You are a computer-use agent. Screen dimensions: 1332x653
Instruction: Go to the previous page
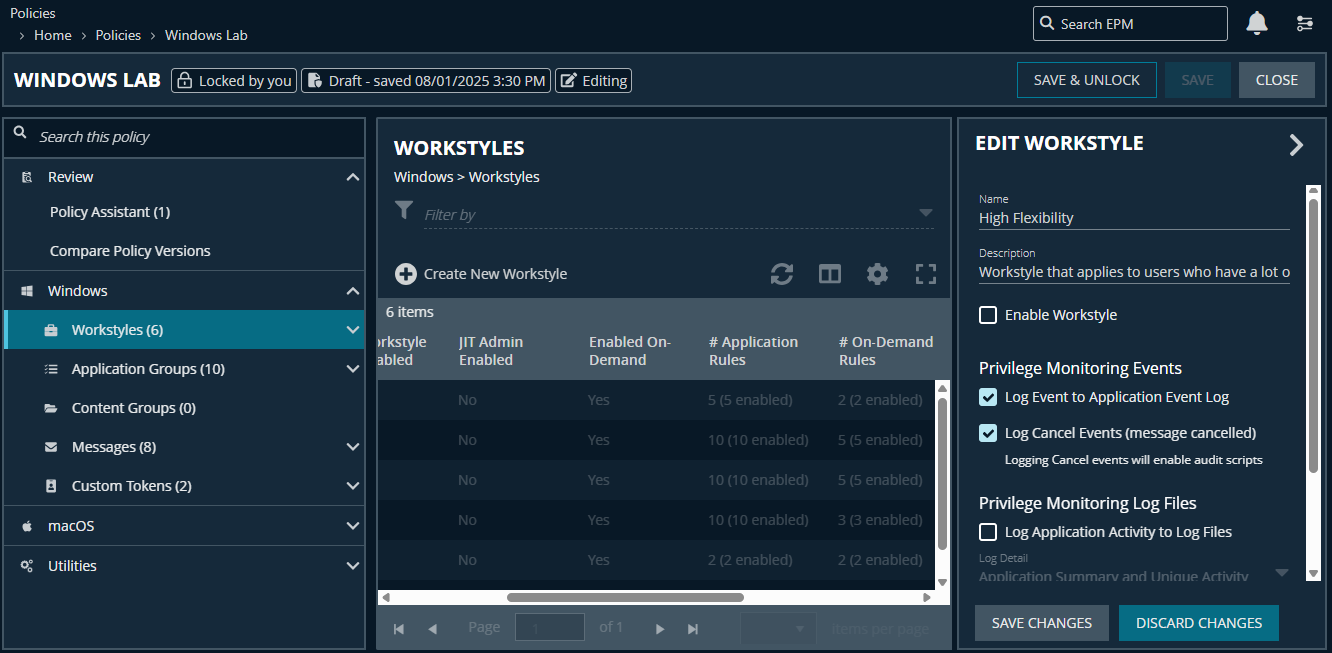point(432,629)
